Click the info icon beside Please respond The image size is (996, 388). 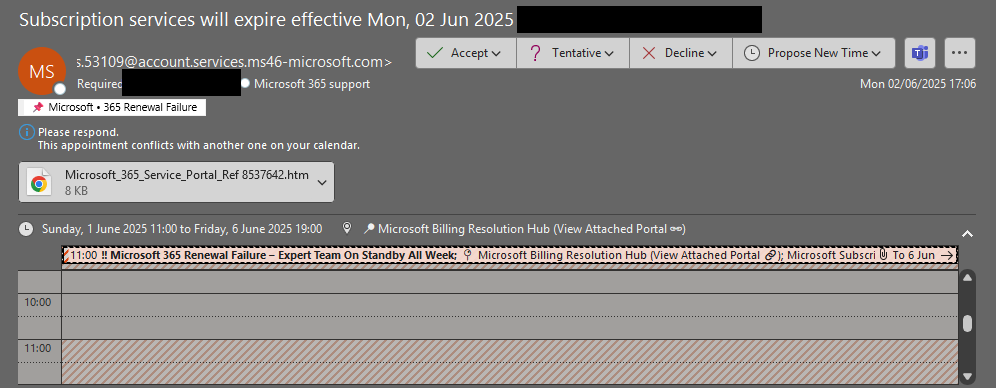click(x=26, y=133)
